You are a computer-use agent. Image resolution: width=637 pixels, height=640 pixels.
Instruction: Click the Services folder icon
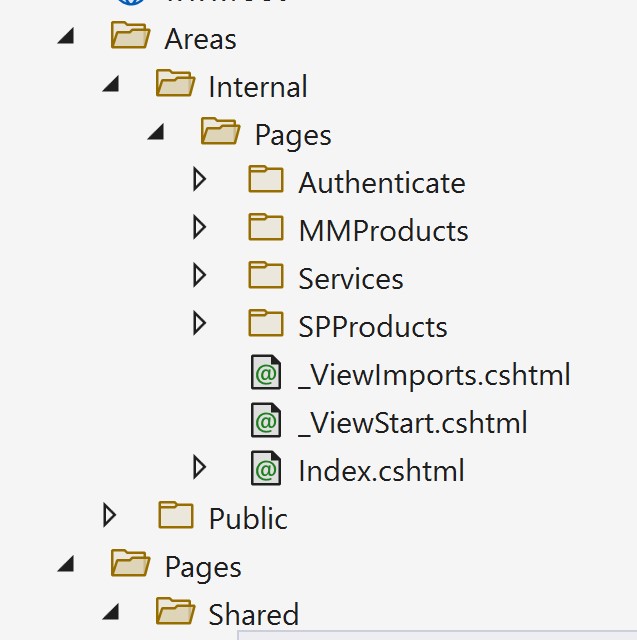tap(266, 275)
